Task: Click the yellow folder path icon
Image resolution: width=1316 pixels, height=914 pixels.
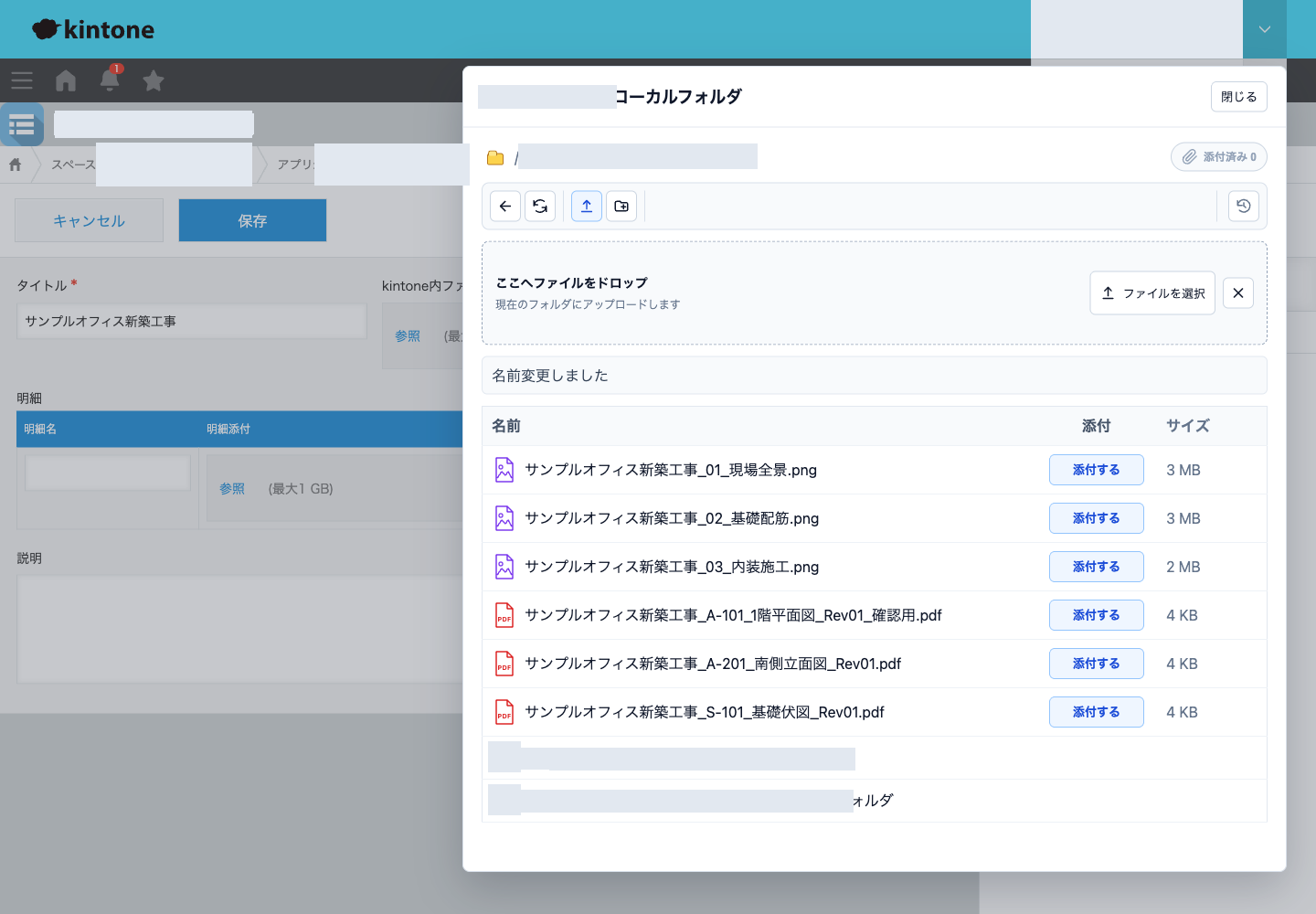Action: pos(495,158)
